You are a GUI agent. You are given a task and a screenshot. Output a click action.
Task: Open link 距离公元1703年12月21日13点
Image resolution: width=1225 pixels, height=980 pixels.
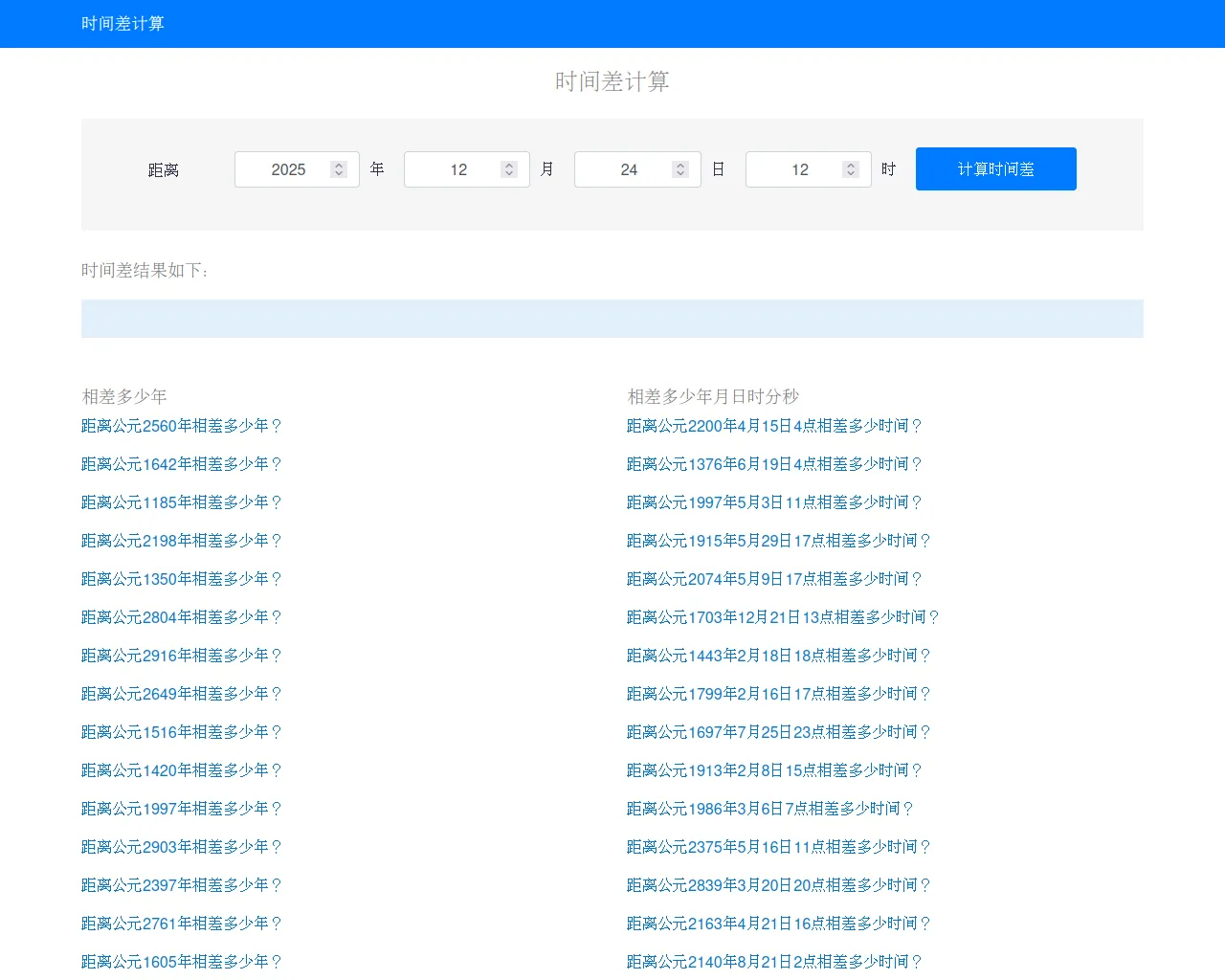(x=783, y=617)
